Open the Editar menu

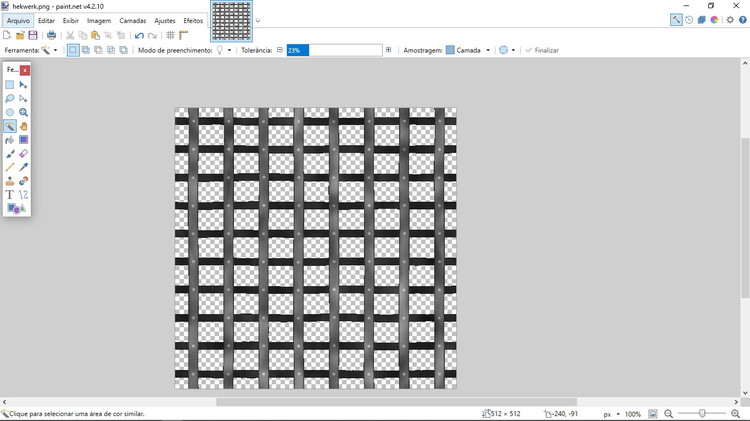tap(46, 21)
